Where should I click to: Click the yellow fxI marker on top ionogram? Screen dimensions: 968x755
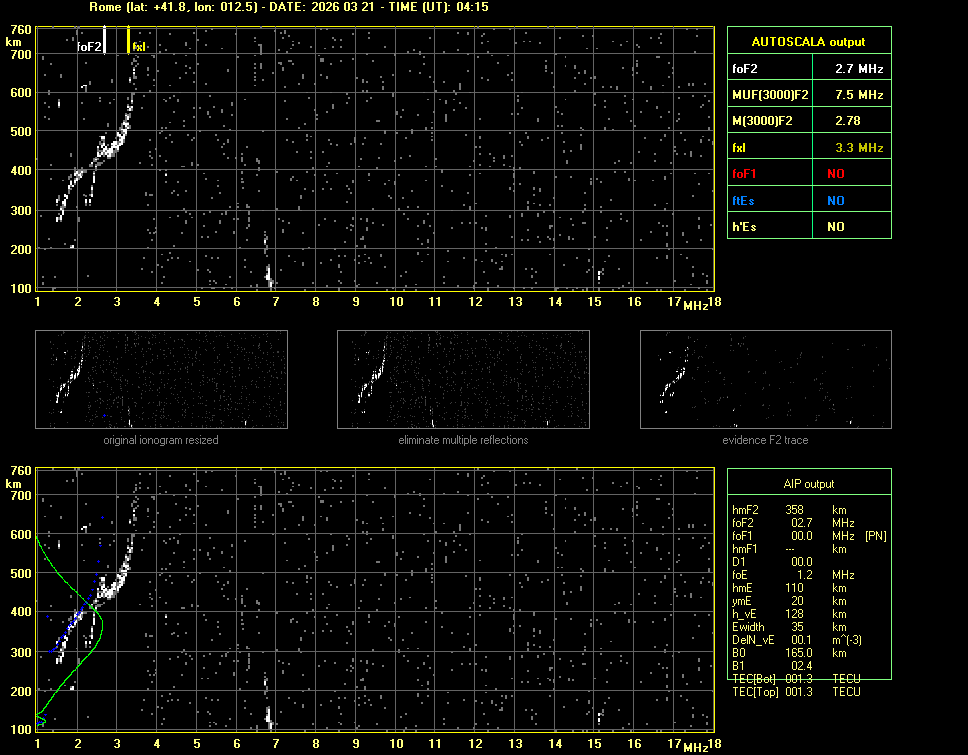tap(129, 40)
